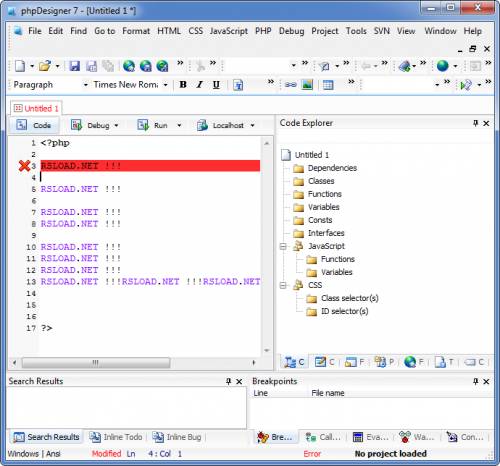Open the Debug button dropdown arrow

click(x=116, y=126)
